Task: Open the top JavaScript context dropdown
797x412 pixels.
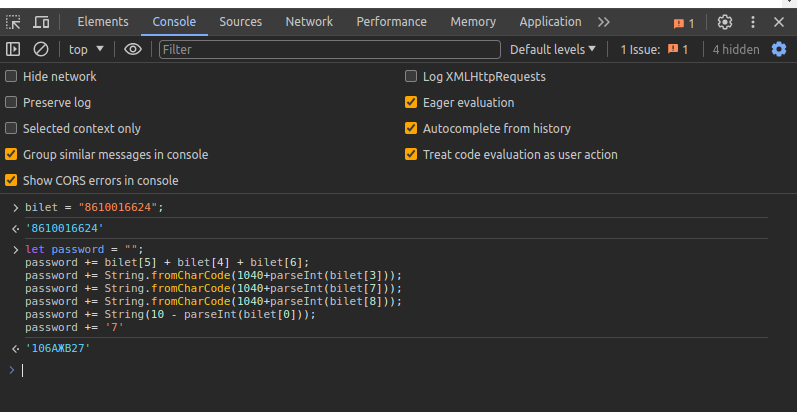Action: click(86, 49)
